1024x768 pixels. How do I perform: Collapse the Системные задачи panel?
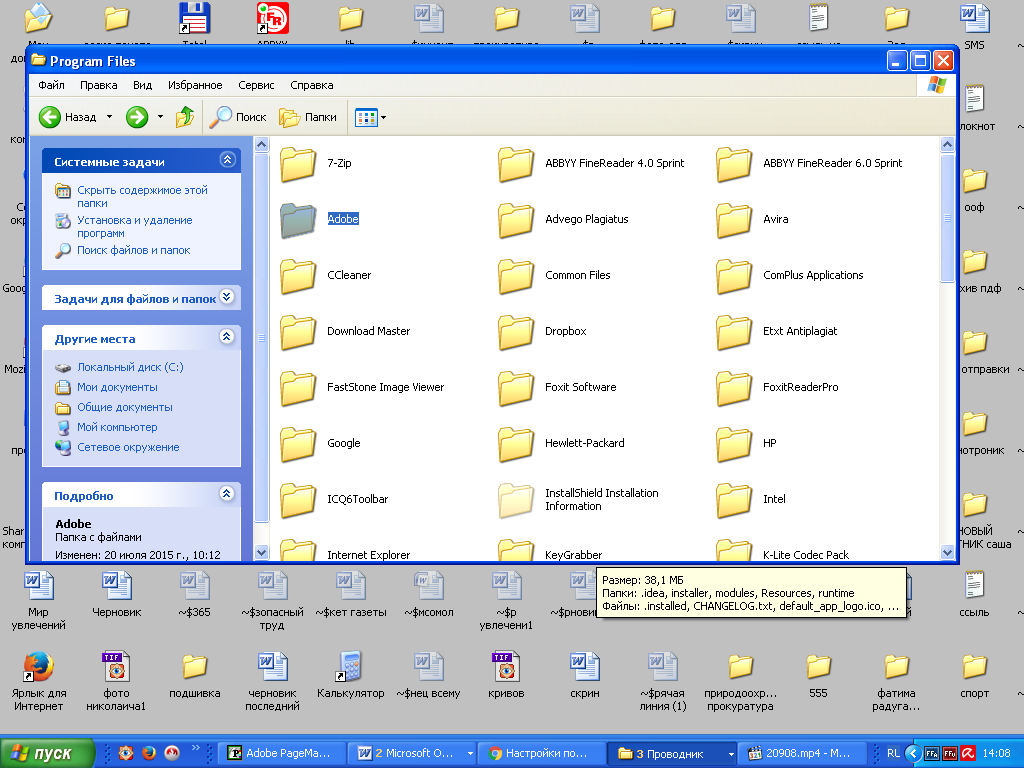(x=227, y=160)
